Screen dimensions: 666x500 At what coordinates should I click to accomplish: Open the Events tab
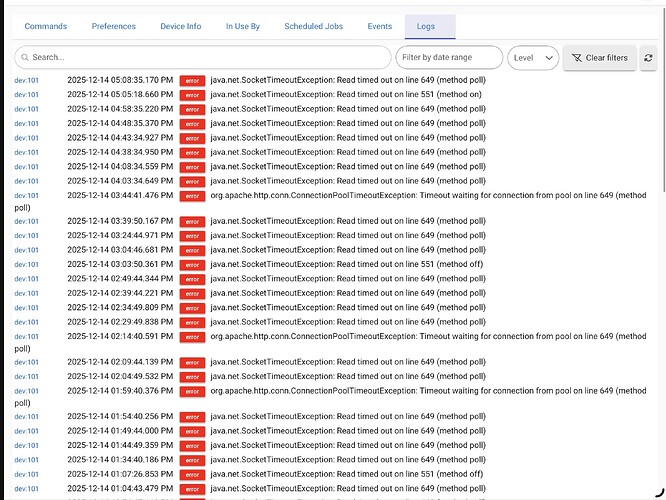point(380,26)
